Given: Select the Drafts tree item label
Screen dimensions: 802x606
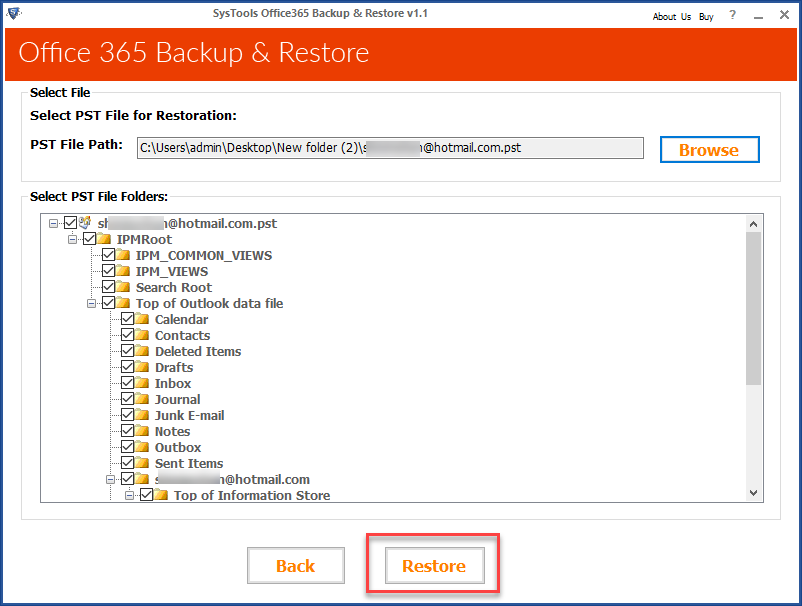Looking at the screenshot, I should point(174,368).
